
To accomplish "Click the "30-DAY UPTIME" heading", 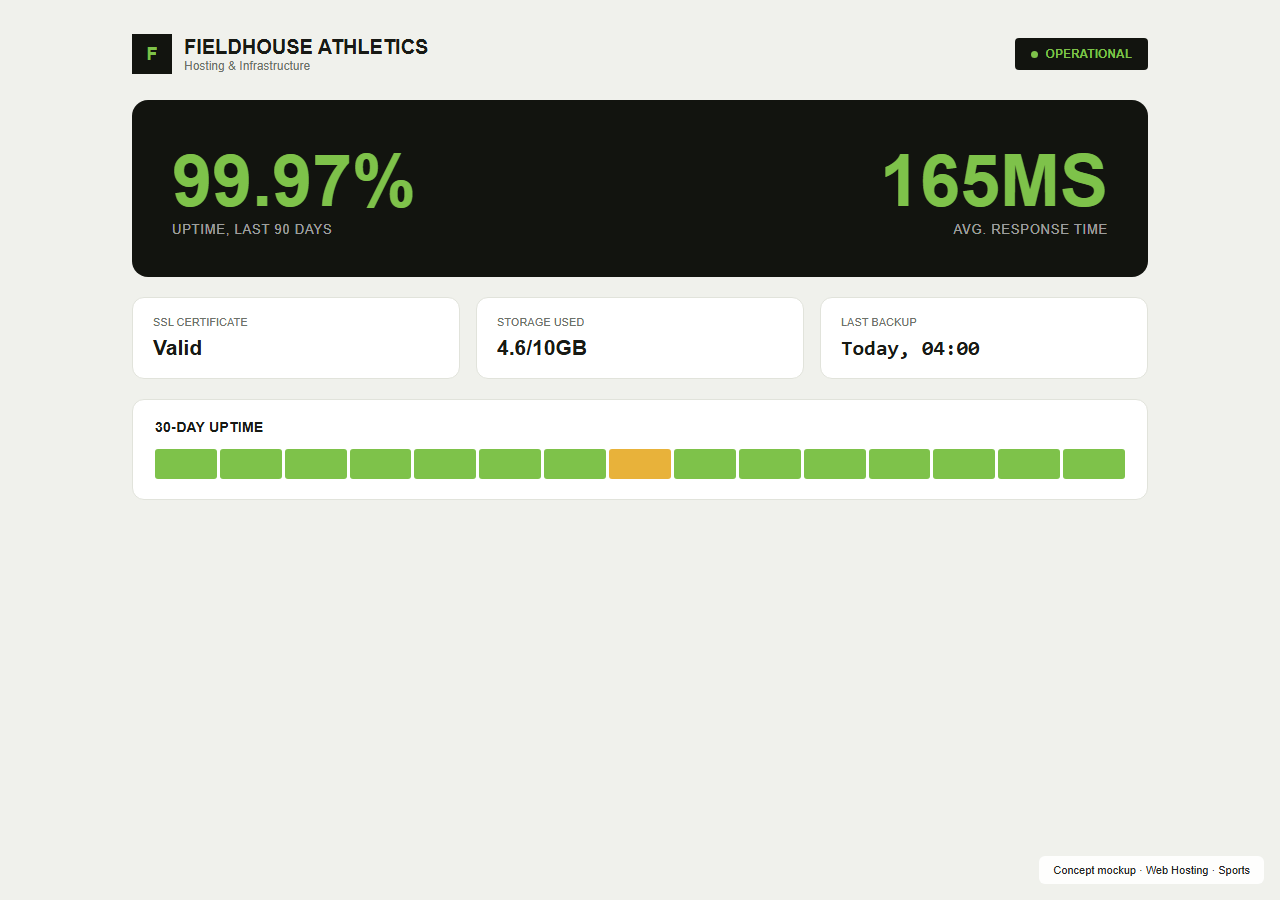I will (x=209, y=427).
